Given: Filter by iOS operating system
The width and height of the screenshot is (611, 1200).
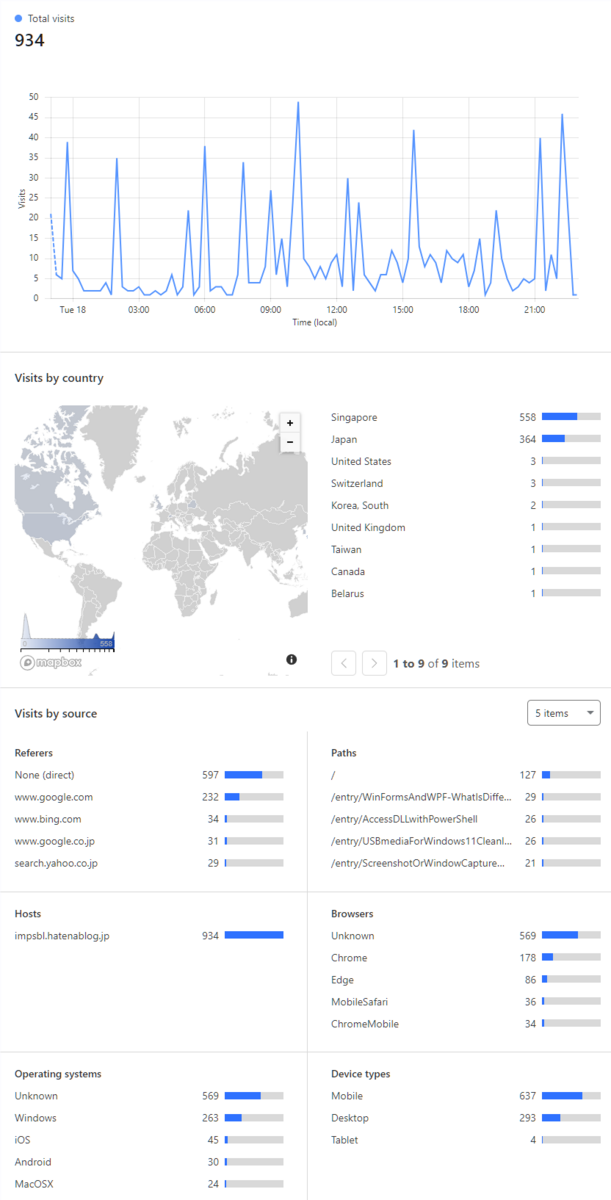Looking at the screenshot, I should [x=149, y=1140].
